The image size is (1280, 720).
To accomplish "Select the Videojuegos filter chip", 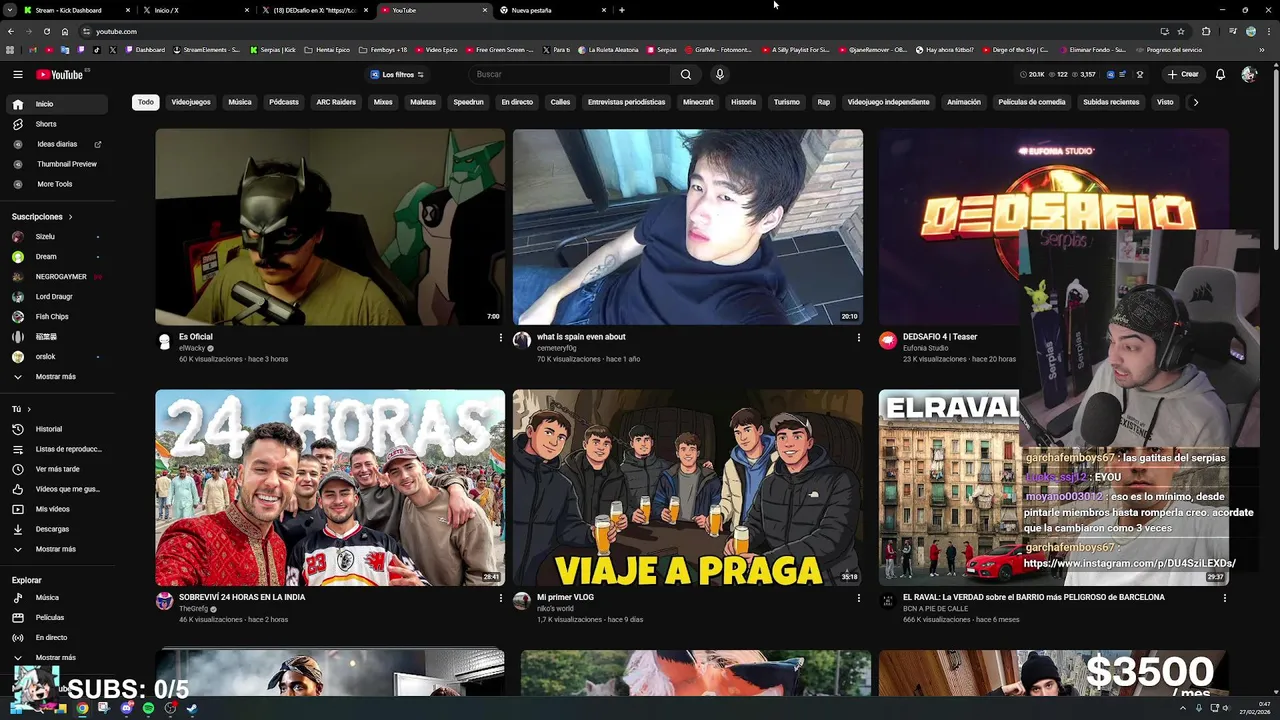I will point(191,102).
